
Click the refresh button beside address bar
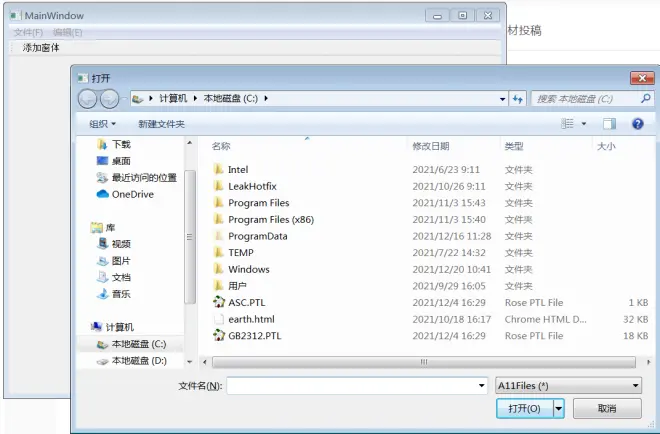tap(518, 99)
